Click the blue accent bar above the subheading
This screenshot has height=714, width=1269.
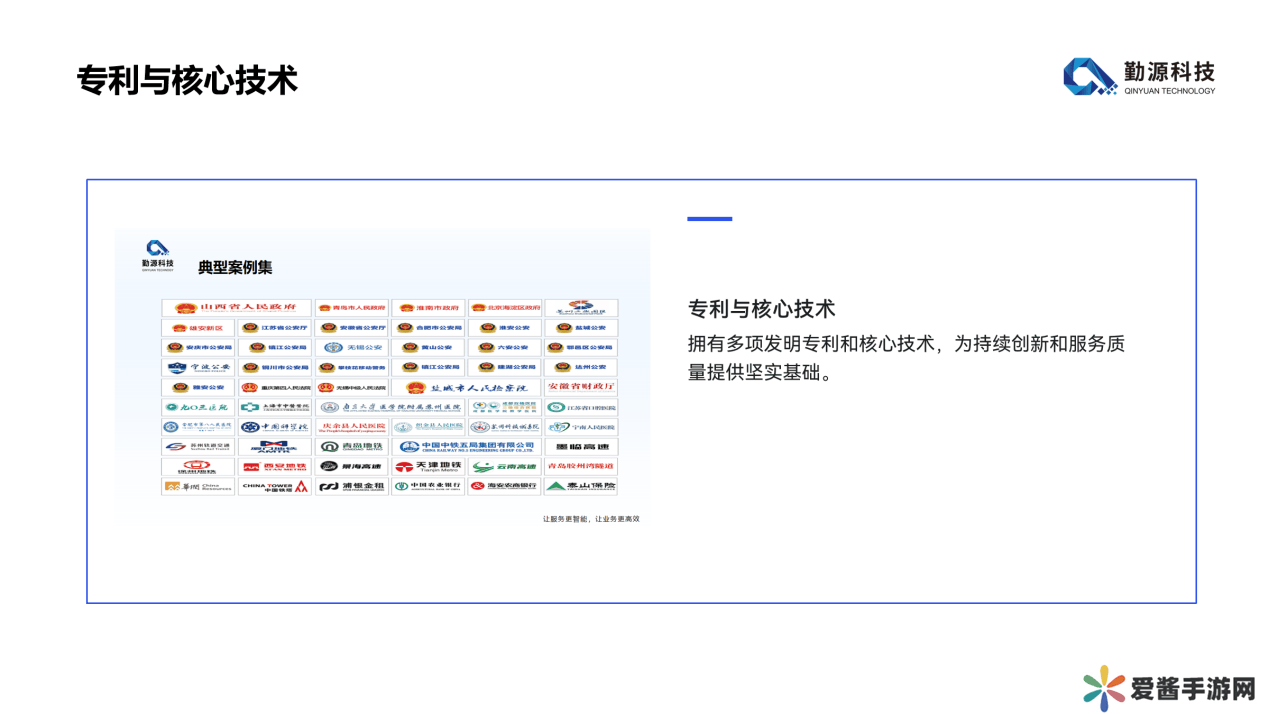[709, 218]
